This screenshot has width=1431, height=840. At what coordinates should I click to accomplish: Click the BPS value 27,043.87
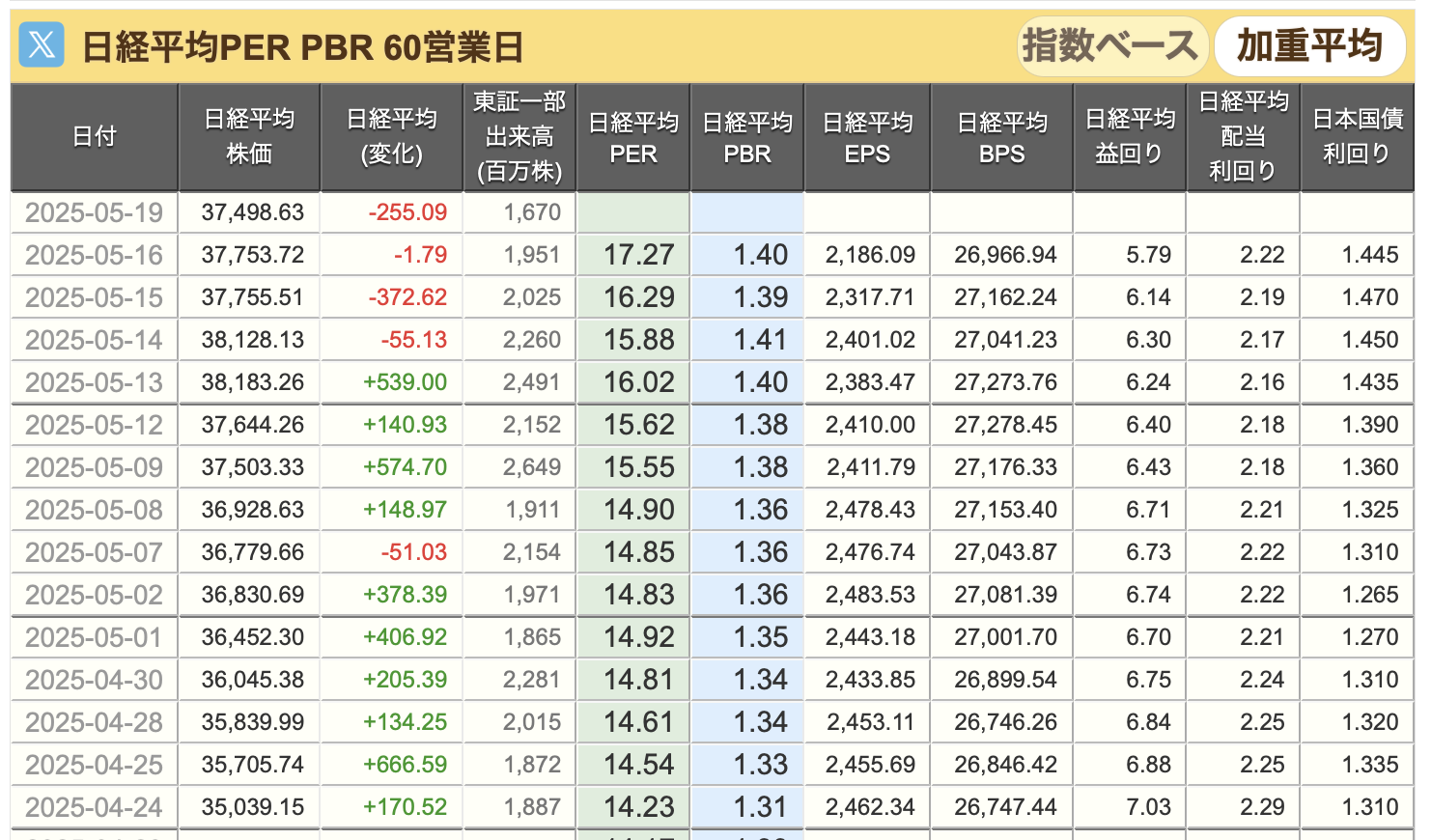point(1006,552)
